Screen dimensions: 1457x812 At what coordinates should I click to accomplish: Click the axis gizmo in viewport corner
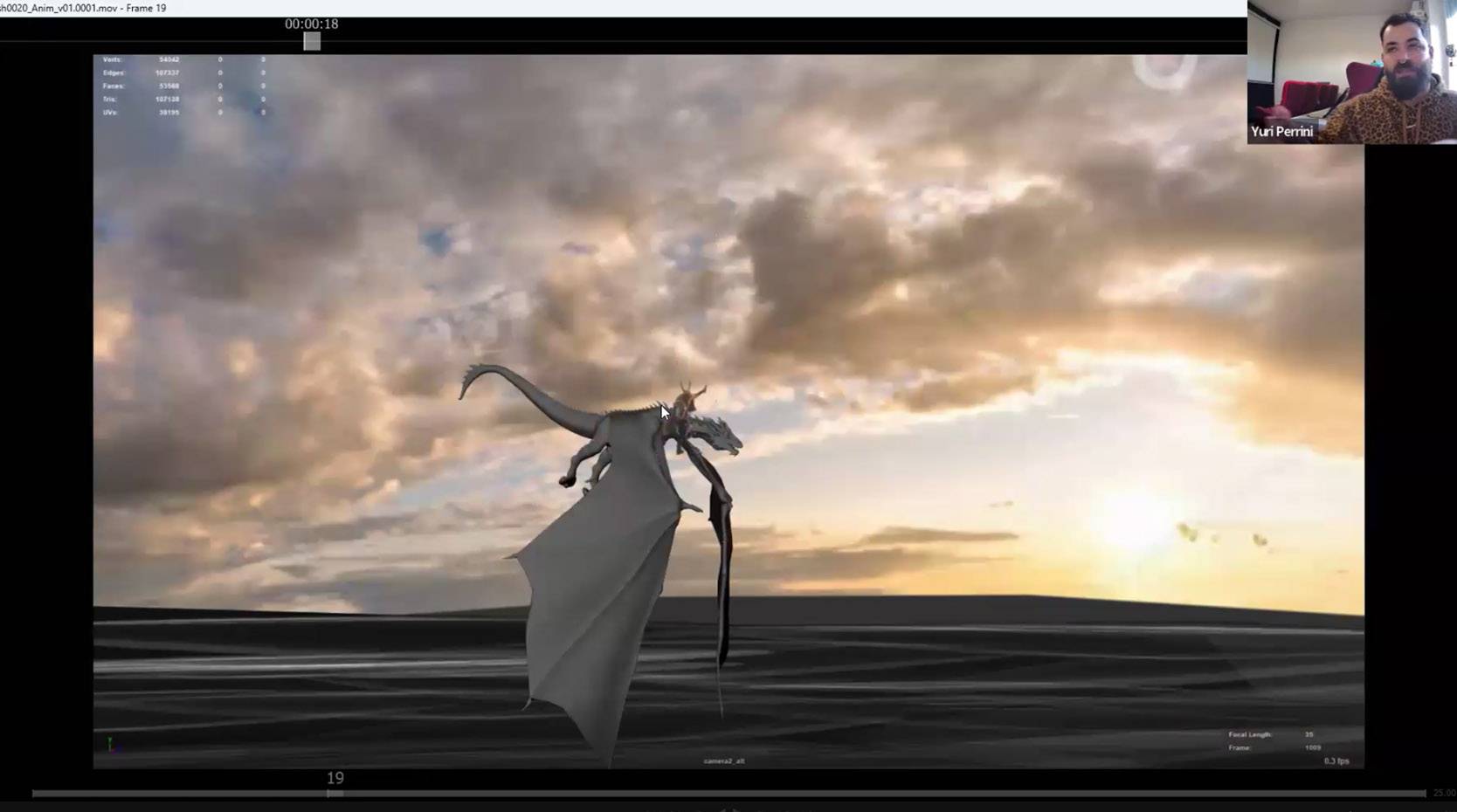111,744
